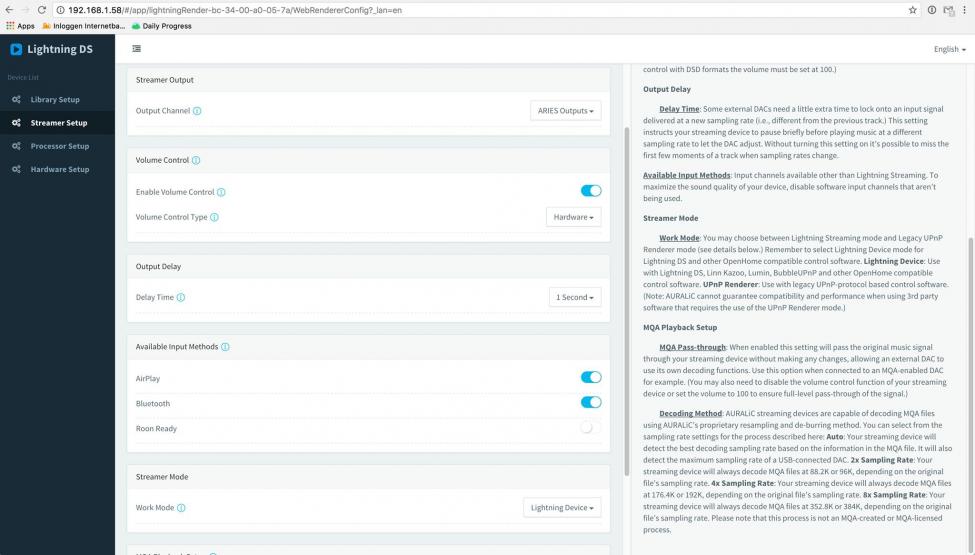
Task: Open Processor Setup in the sidebar
Action: click(57, 146)
